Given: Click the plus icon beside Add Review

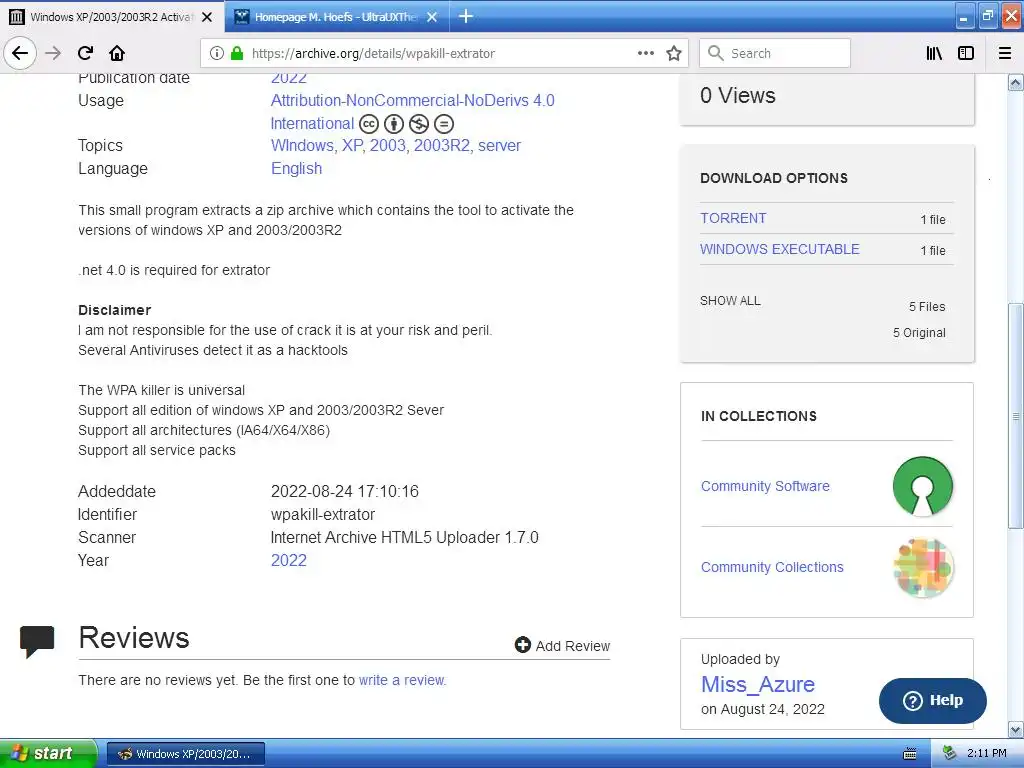Looking at the screenshot, I should (x=522, y=645).
